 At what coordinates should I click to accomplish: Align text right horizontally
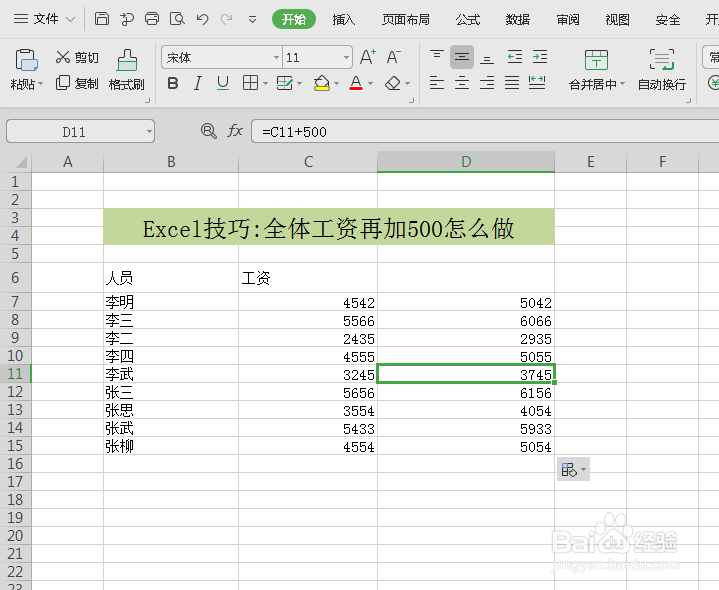tap(487, 83)
